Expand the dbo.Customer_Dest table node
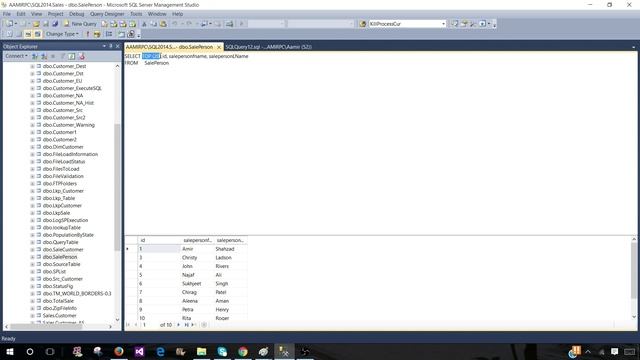The width and height of the screenshot is (640, 360). (32, 66)
